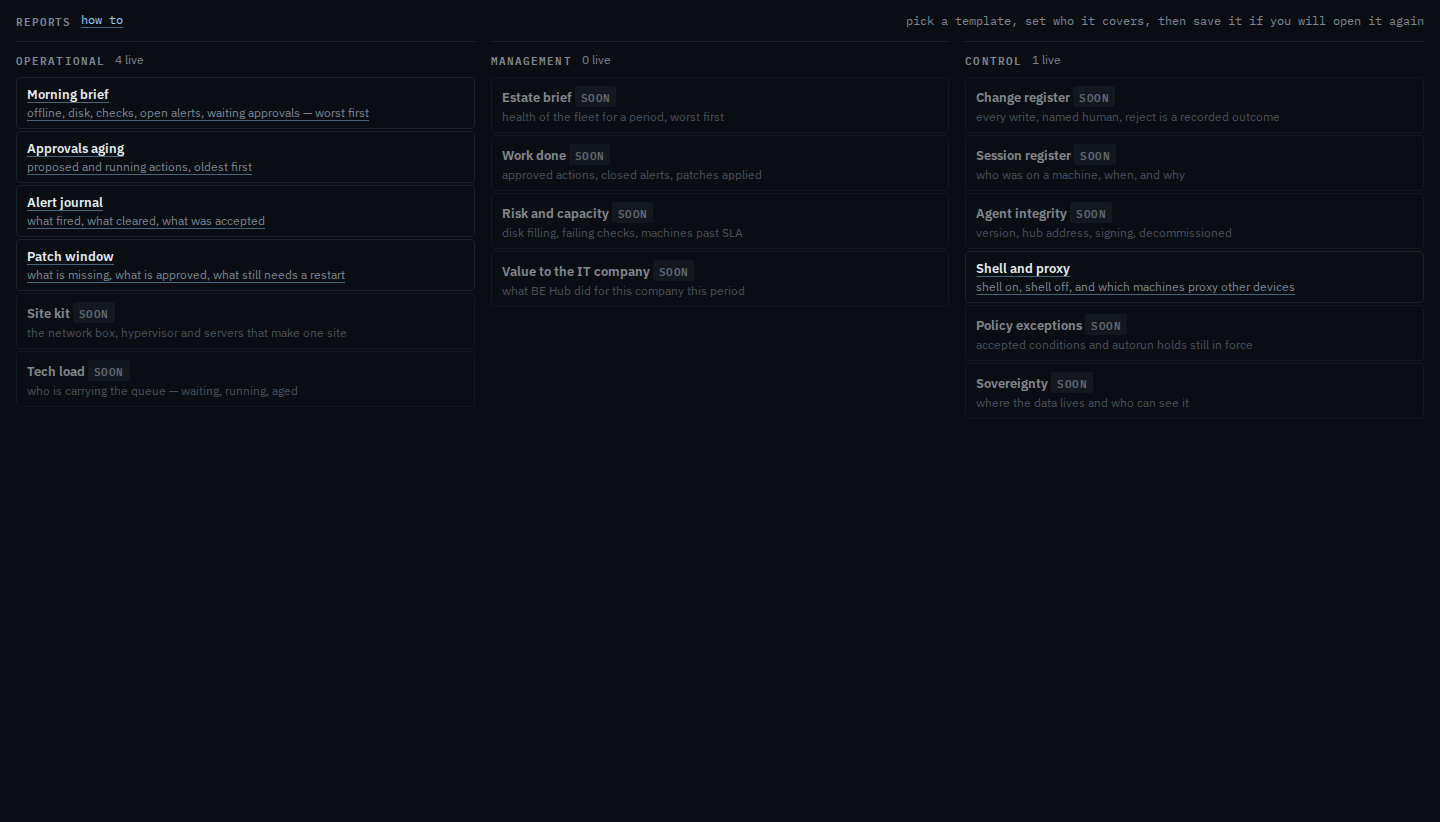Click the SOON badge beside Site kit
This screenshot has width=1440, height=822.
pyautogui.click(x=93, y=314)
